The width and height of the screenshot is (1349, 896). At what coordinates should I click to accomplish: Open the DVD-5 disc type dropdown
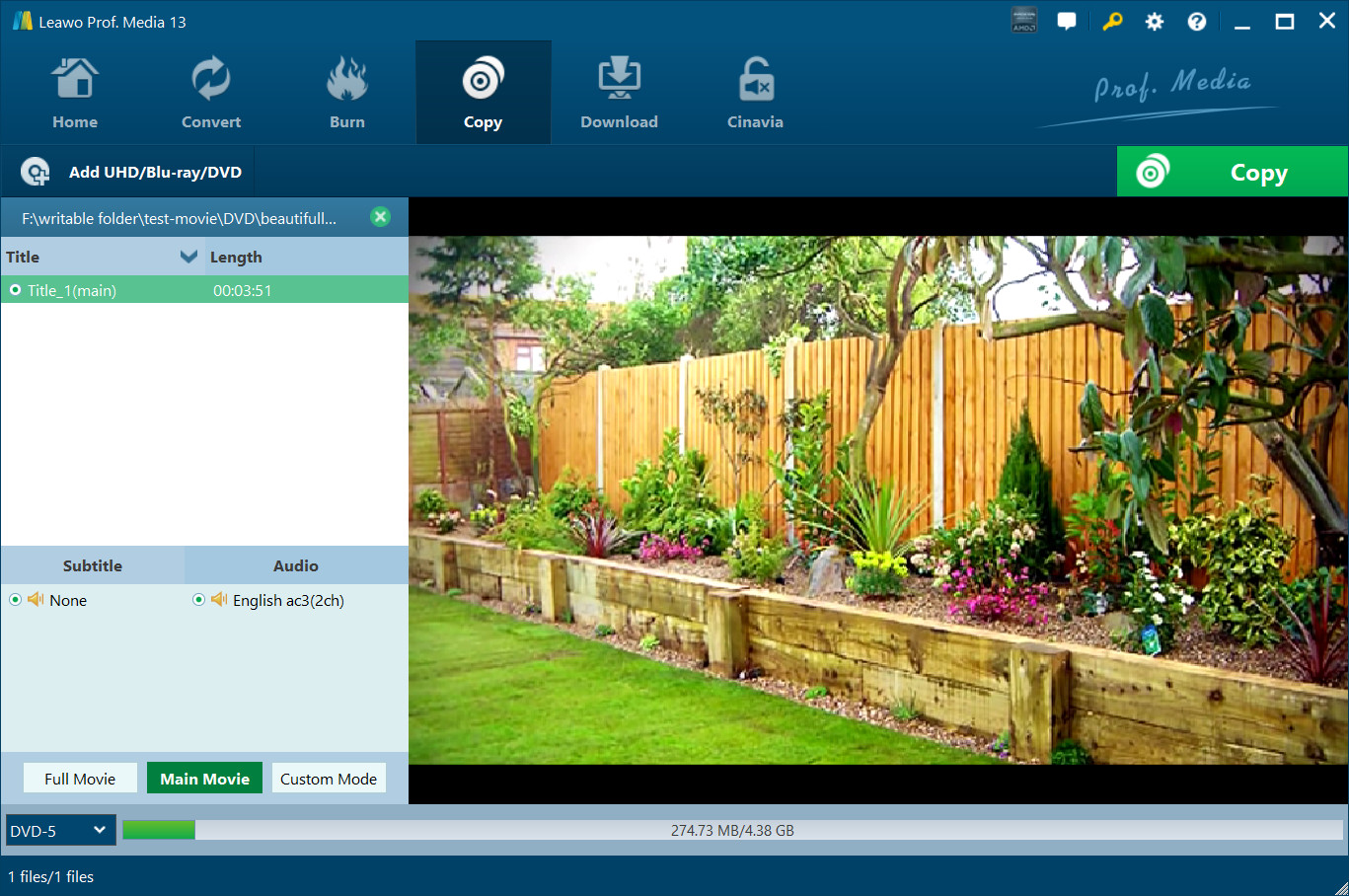click(60, 831)
